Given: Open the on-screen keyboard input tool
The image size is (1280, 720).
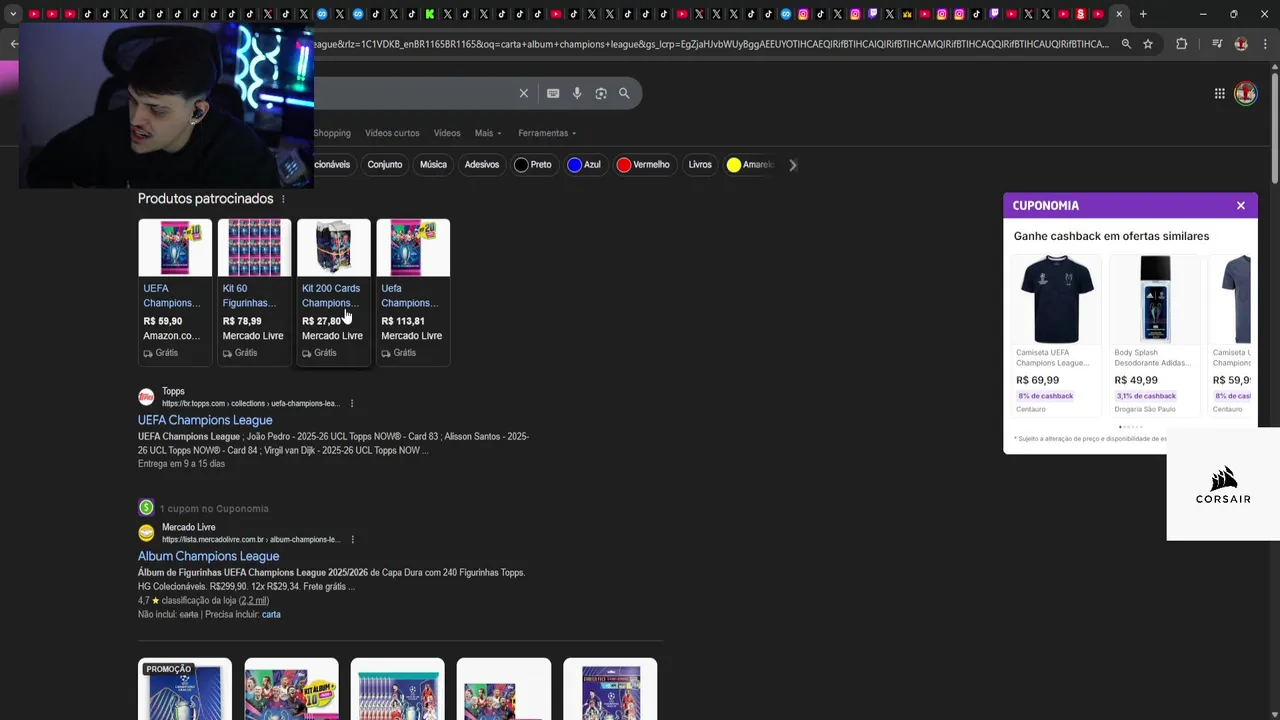Looking at the screenshot, I should coord(553,93).
